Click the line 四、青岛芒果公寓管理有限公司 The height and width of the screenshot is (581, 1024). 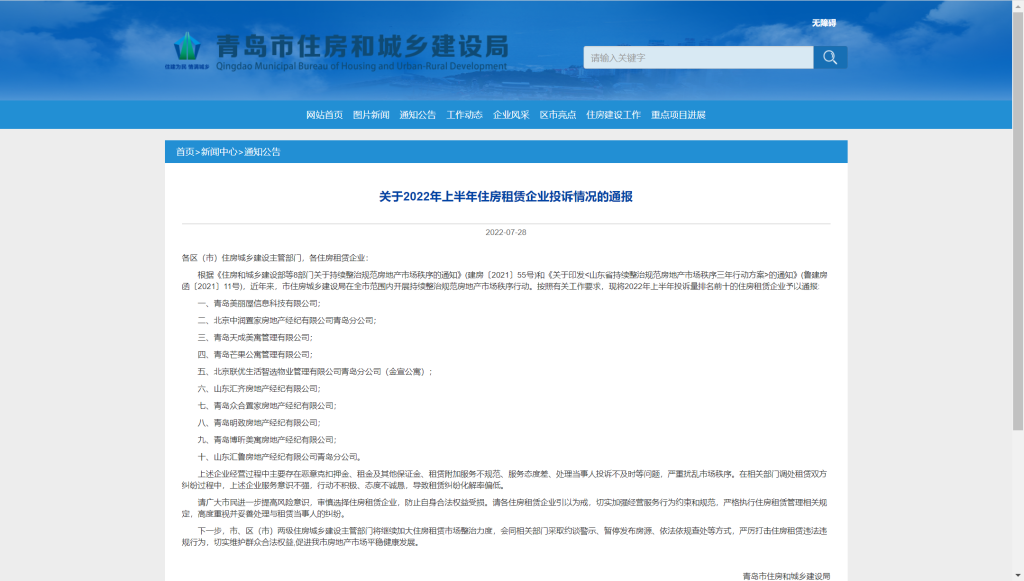(x=255, y=354)
